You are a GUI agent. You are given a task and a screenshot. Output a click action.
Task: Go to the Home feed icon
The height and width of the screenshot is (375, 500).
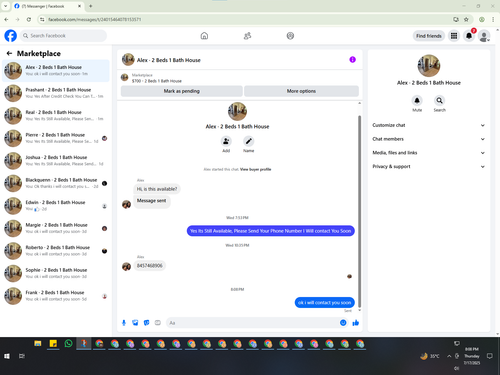(x=204, y=36)
